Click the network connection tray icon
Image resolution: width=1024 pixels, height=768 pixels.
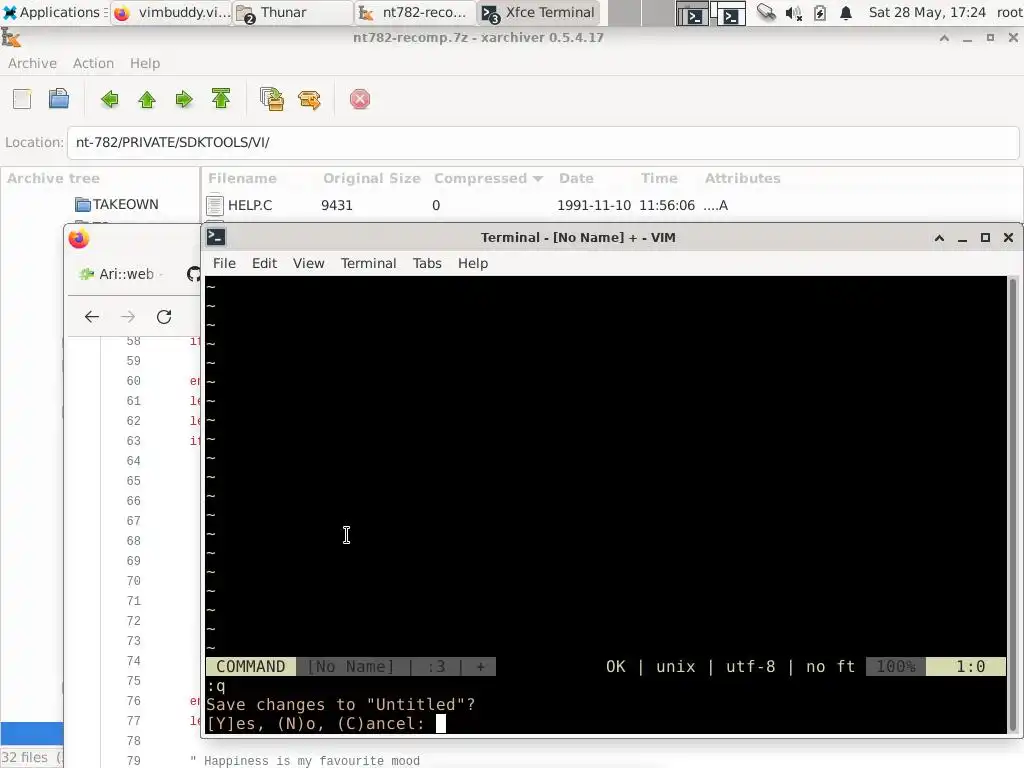[x=766, y=12]
